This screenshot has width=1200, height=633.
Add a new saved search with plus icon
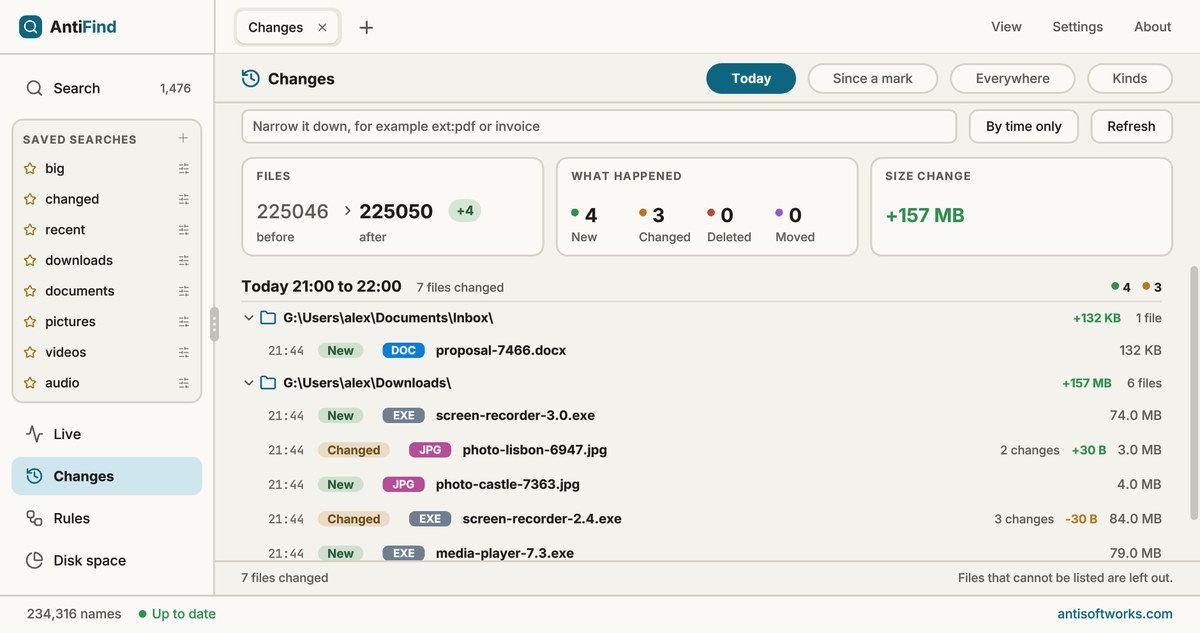(x=183, y=138)
